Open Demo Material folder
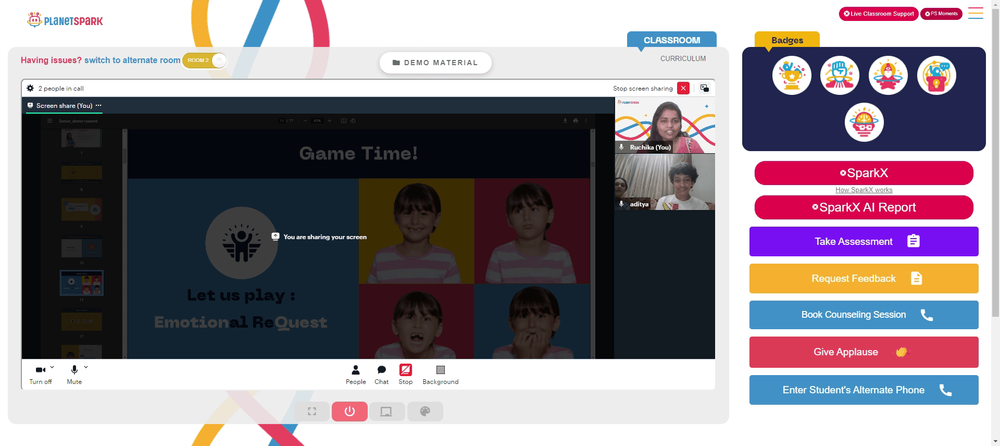This screenshot has height=446, width=1000. tap(436, 63)
